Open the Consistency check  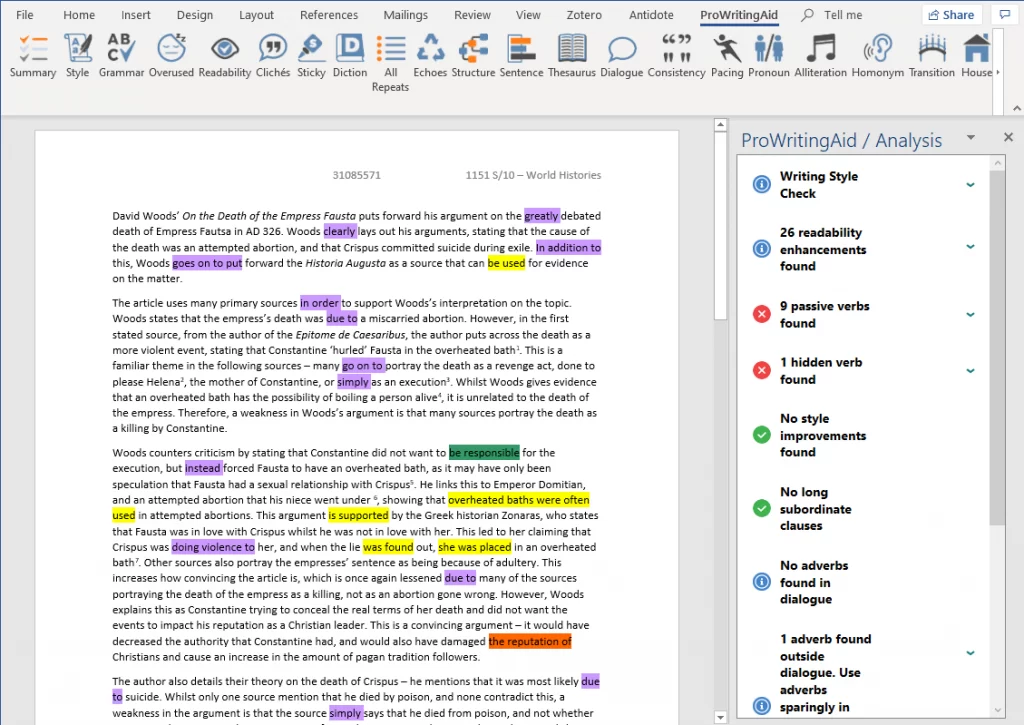pos(677,57)
